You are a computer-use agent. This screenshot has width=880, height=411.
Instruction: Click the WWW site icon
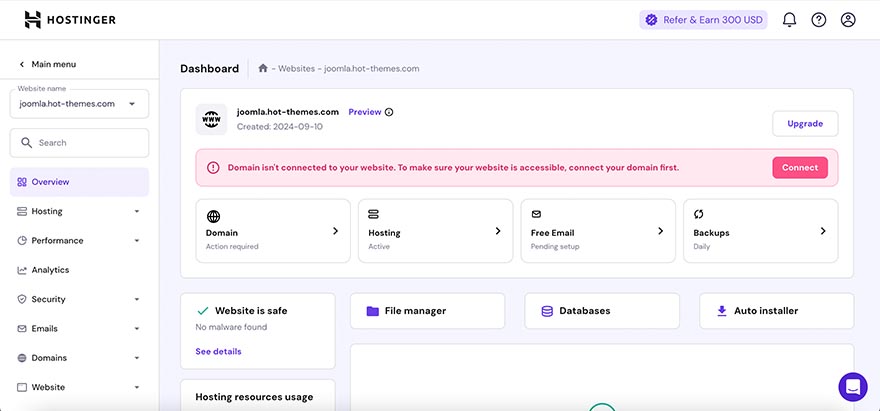tap(212, 119)
